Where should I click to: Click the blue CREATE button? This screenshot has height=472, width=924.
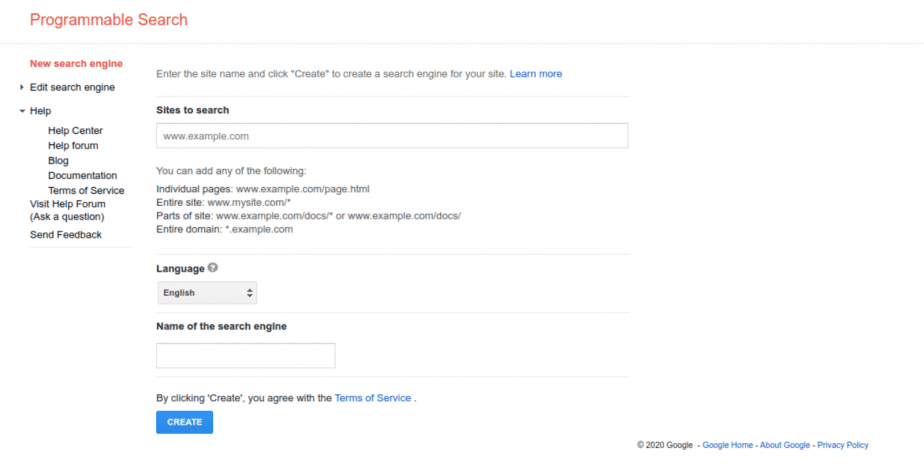point(184,422)
